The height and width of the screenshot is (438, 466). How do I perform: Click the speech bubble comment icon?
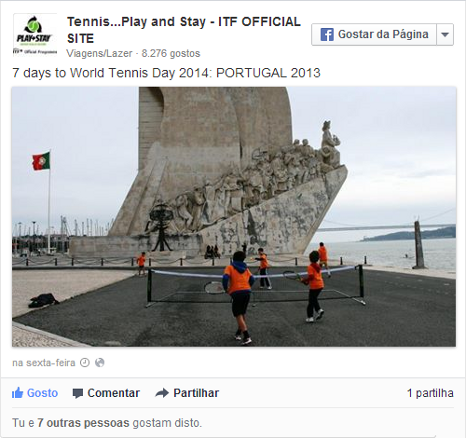pos(78,393)
